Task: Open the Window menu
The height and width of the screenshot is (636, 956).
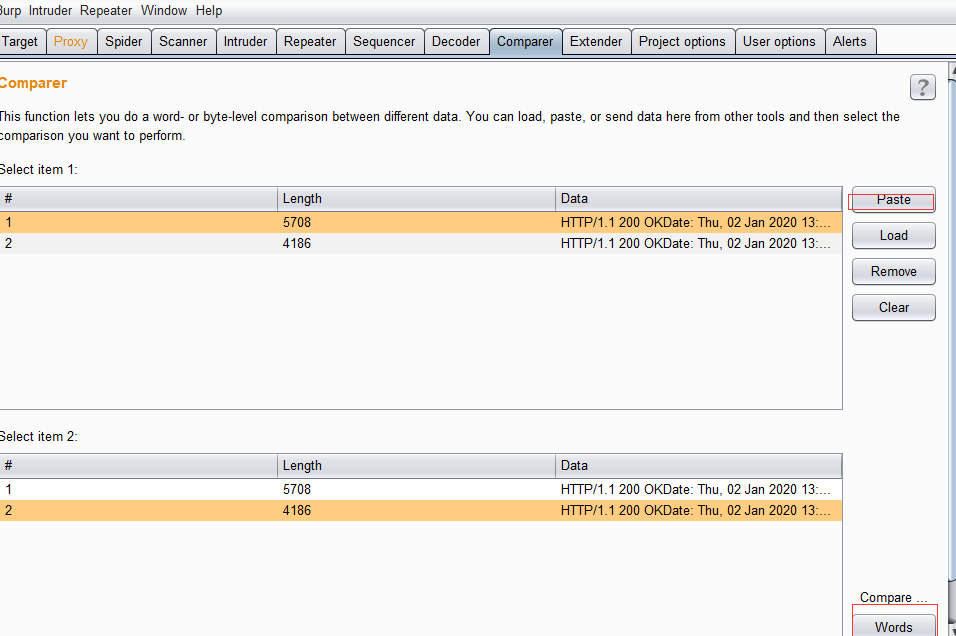Action: [x=164, y=10]
